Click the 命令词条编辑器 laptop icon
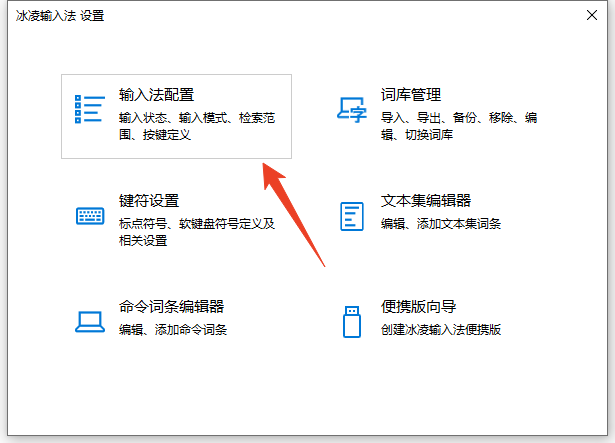 tap(90, 322)
